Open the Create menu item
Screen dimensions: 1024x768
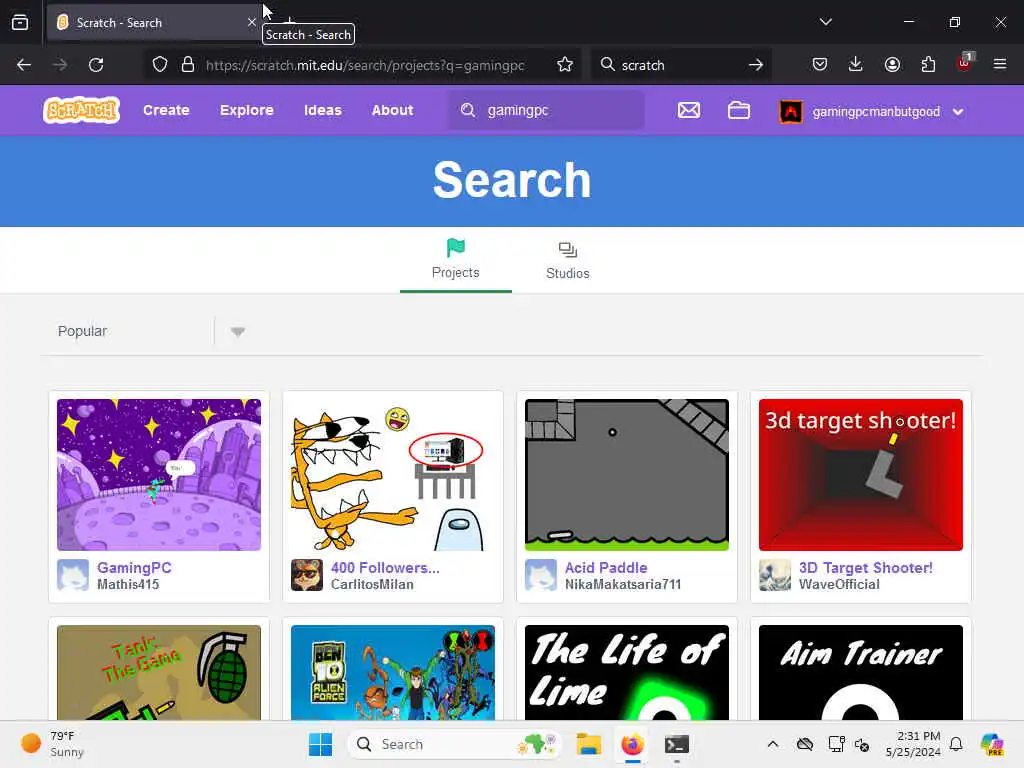pyautogui.click(x=167, y=110)
